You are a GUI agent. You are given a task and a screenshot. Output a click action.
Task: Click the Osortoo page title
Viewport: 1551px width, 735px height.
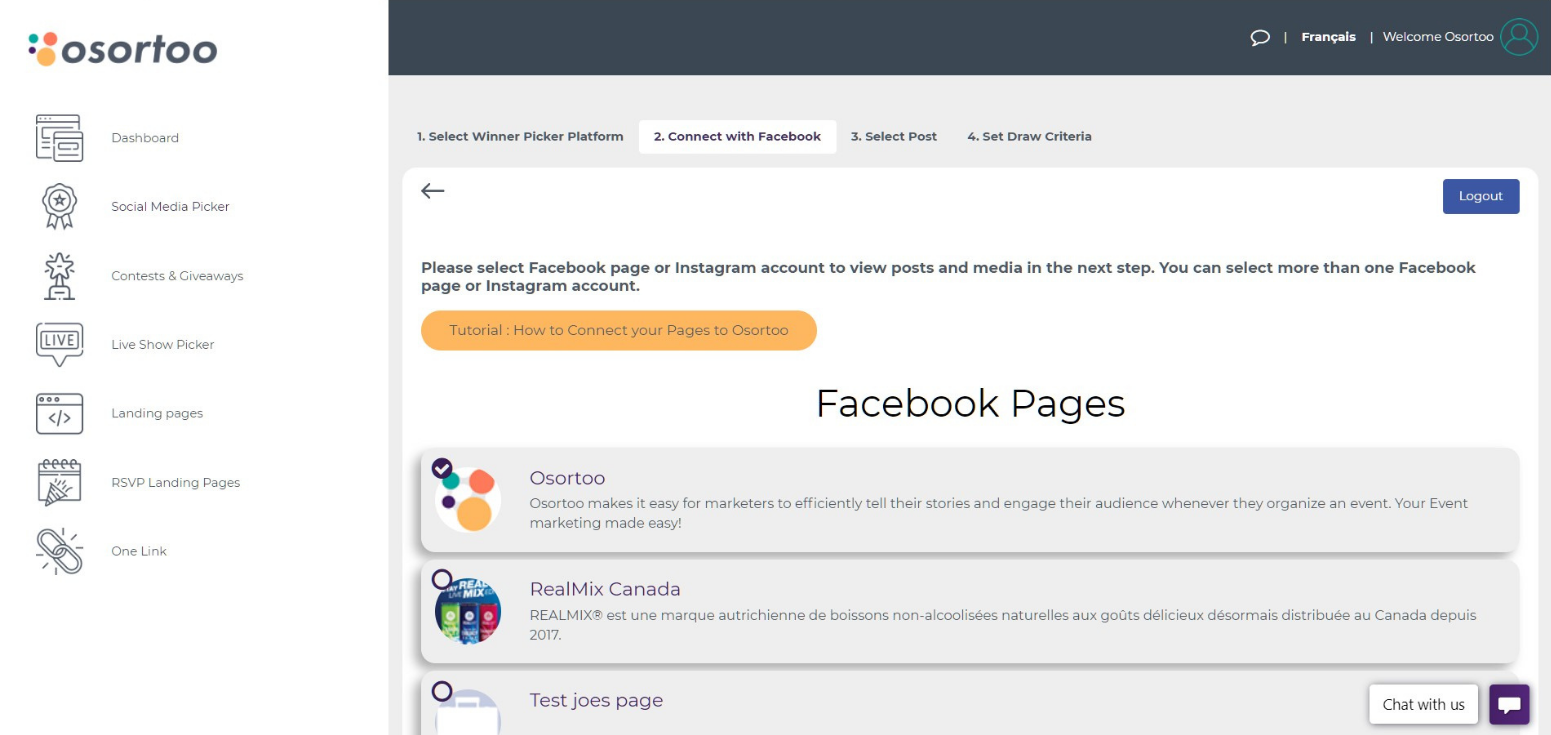click(567, 478)
